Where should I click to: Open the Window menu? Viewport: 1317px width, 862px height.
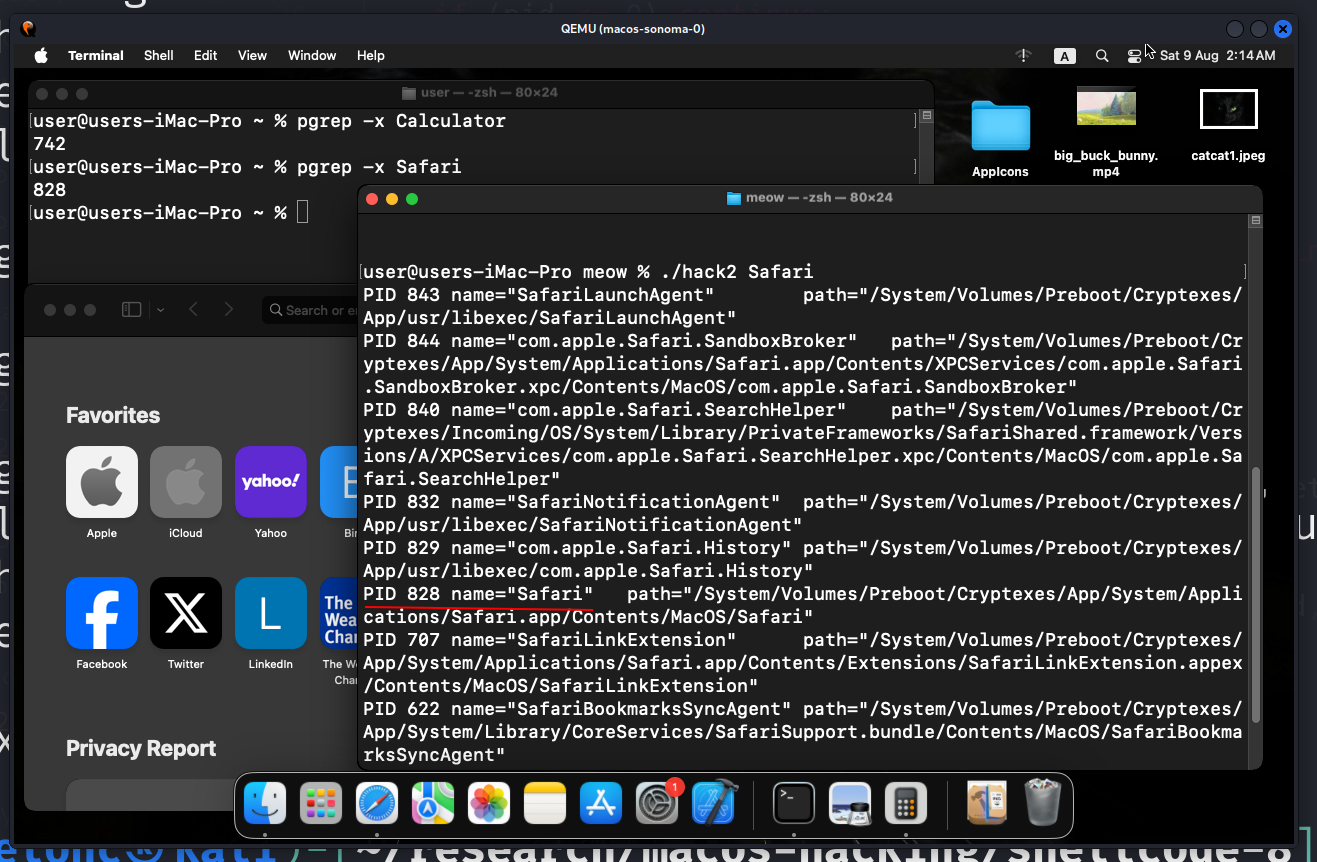tap(312, 56)
